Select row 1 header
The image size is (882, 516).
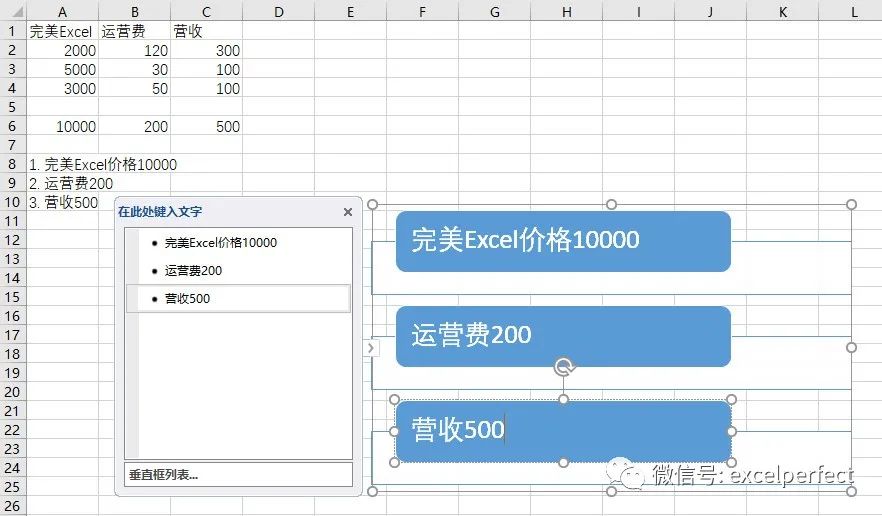click(x=12, y=30)
